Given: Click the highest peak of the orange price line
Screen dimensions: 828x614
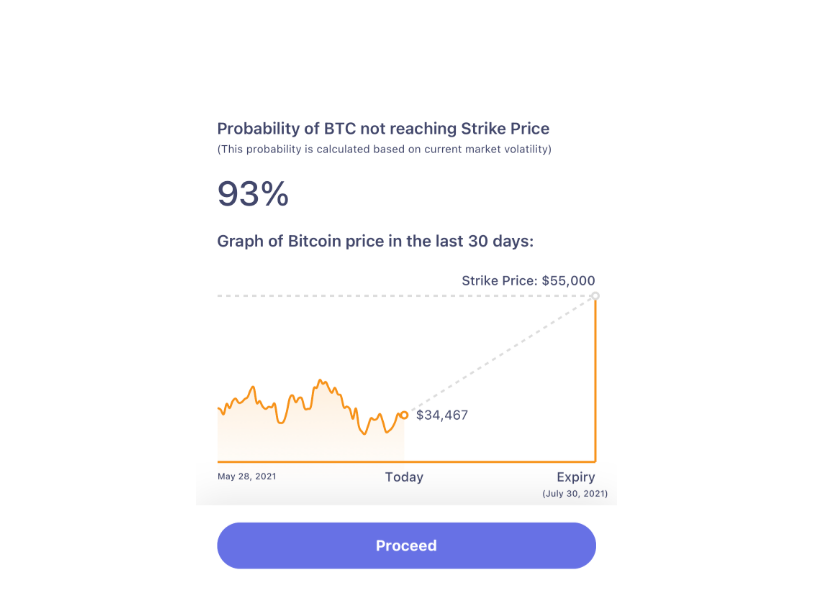Looking at the screenshot, I should pos(320,381).
